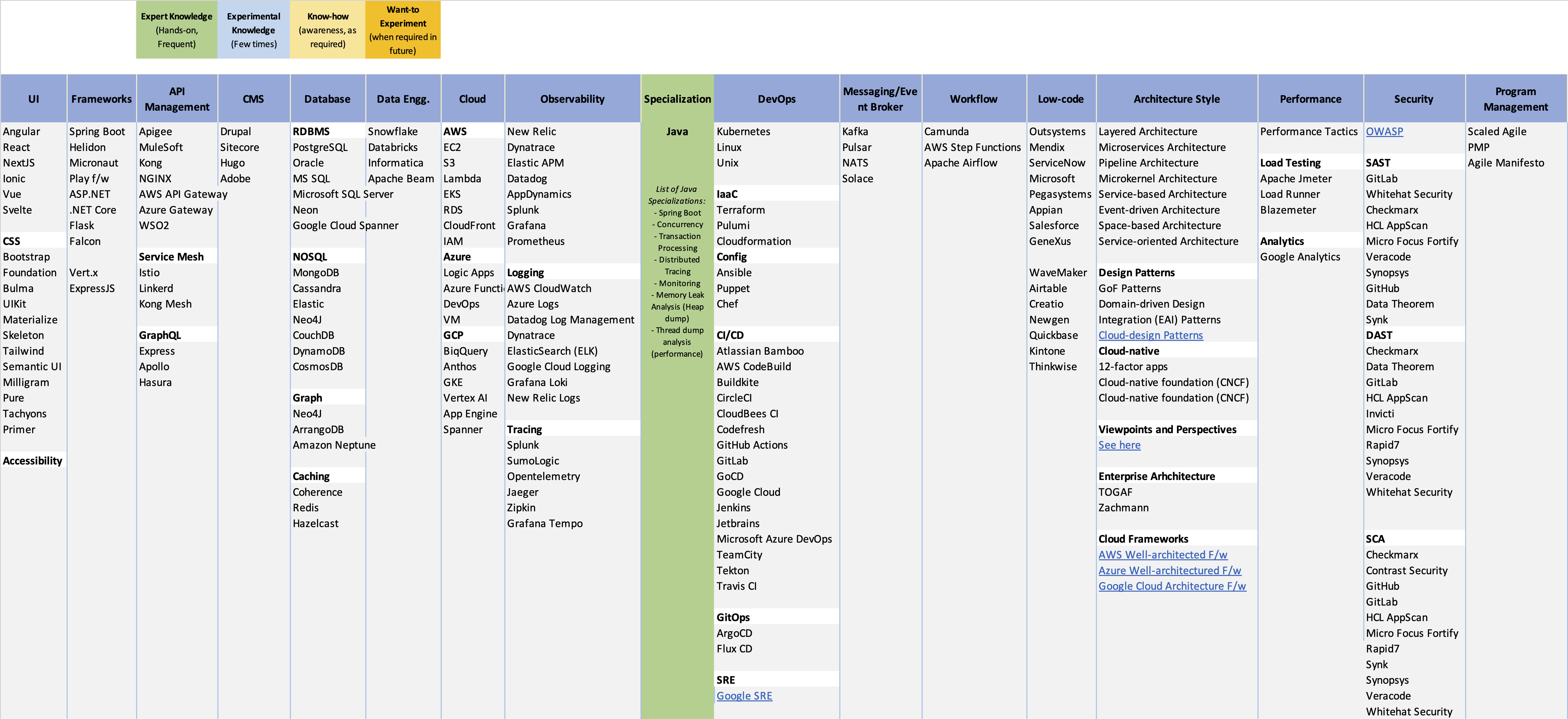Select the DevOps column header cell
Viewport: 1568px width, 719px height.
point(776,99)
